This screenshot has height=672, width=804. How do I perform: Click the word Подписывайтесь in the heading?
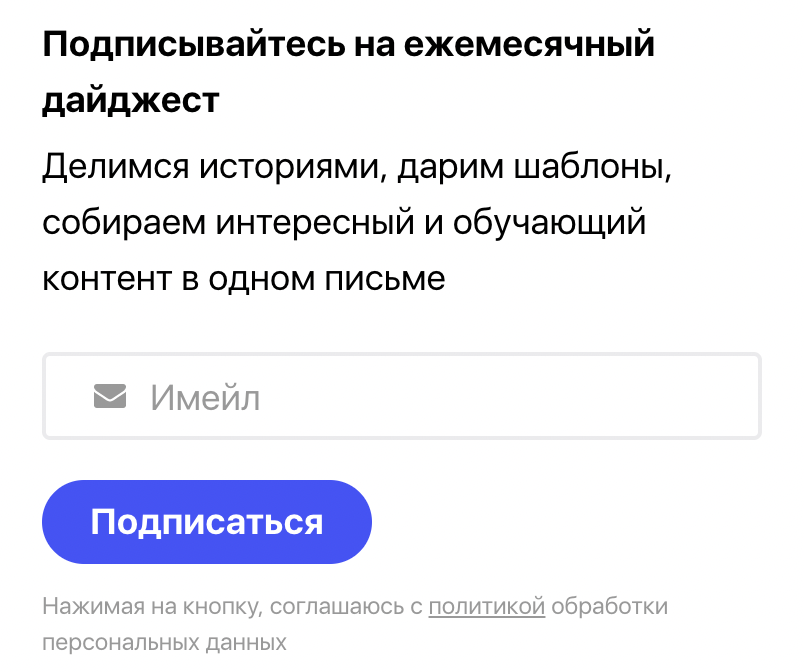click(x=194, y=45)
